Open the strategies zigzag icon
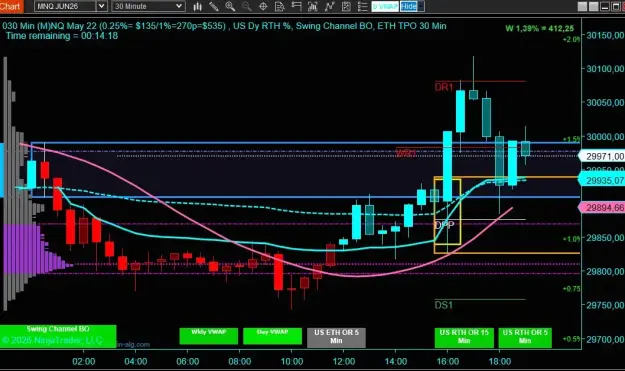 (330, 6)
